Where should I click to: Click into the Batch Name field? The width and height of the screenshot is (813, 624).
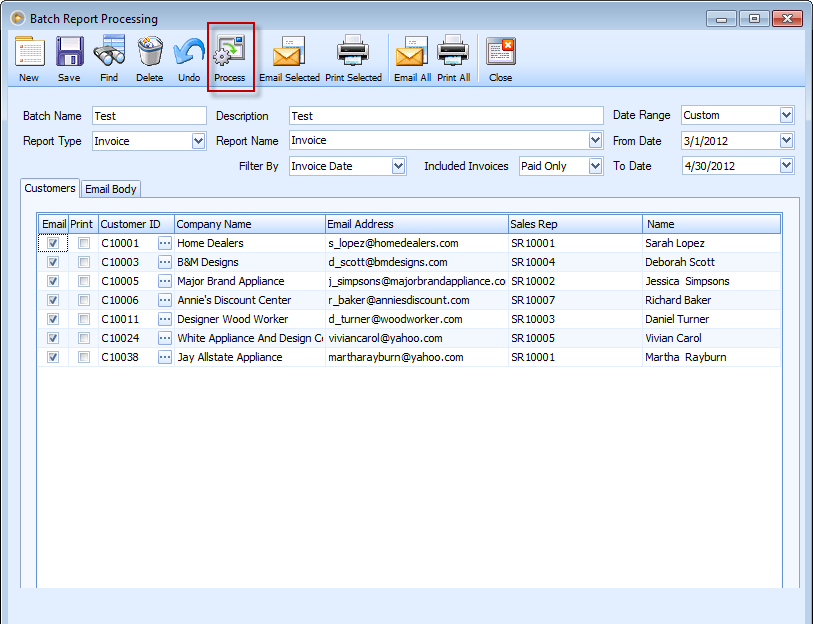[x=149, y=116]
